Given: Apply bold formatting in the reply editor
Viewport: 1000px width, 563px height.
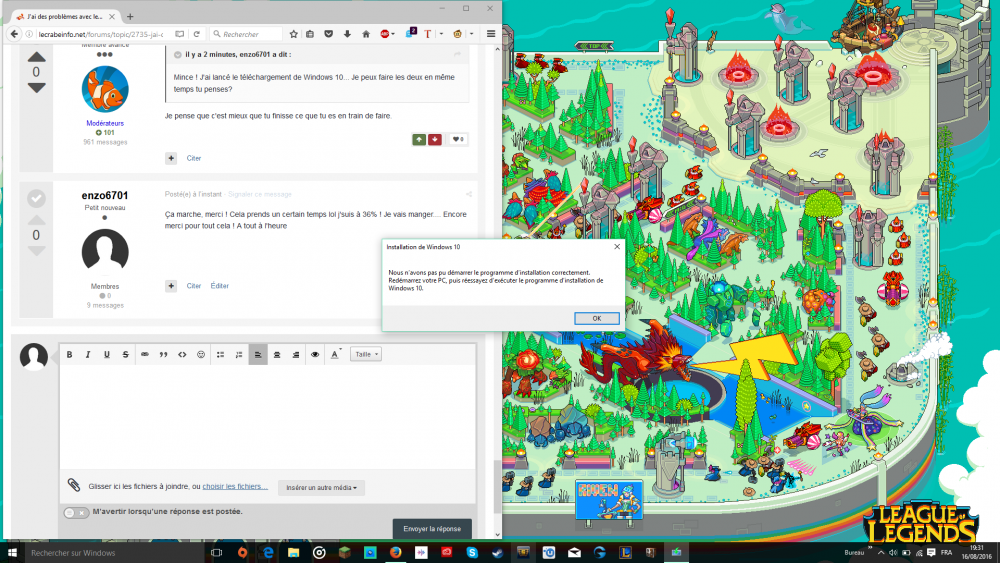Looking at the screenshot, I should (x=70, y=355).
